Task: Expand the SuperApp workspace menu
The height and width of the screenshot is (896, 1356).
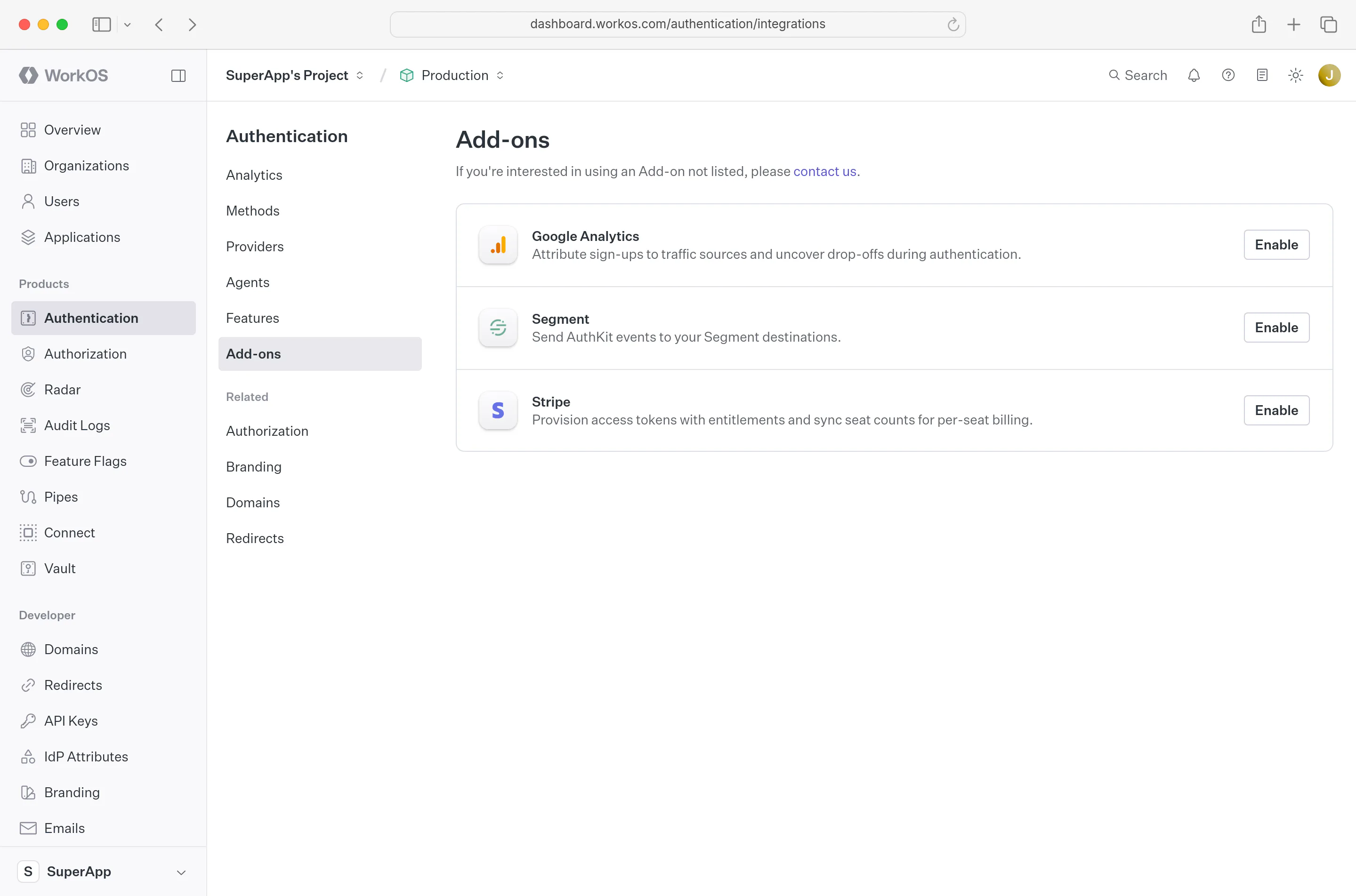Action: [x=103, y=872]
